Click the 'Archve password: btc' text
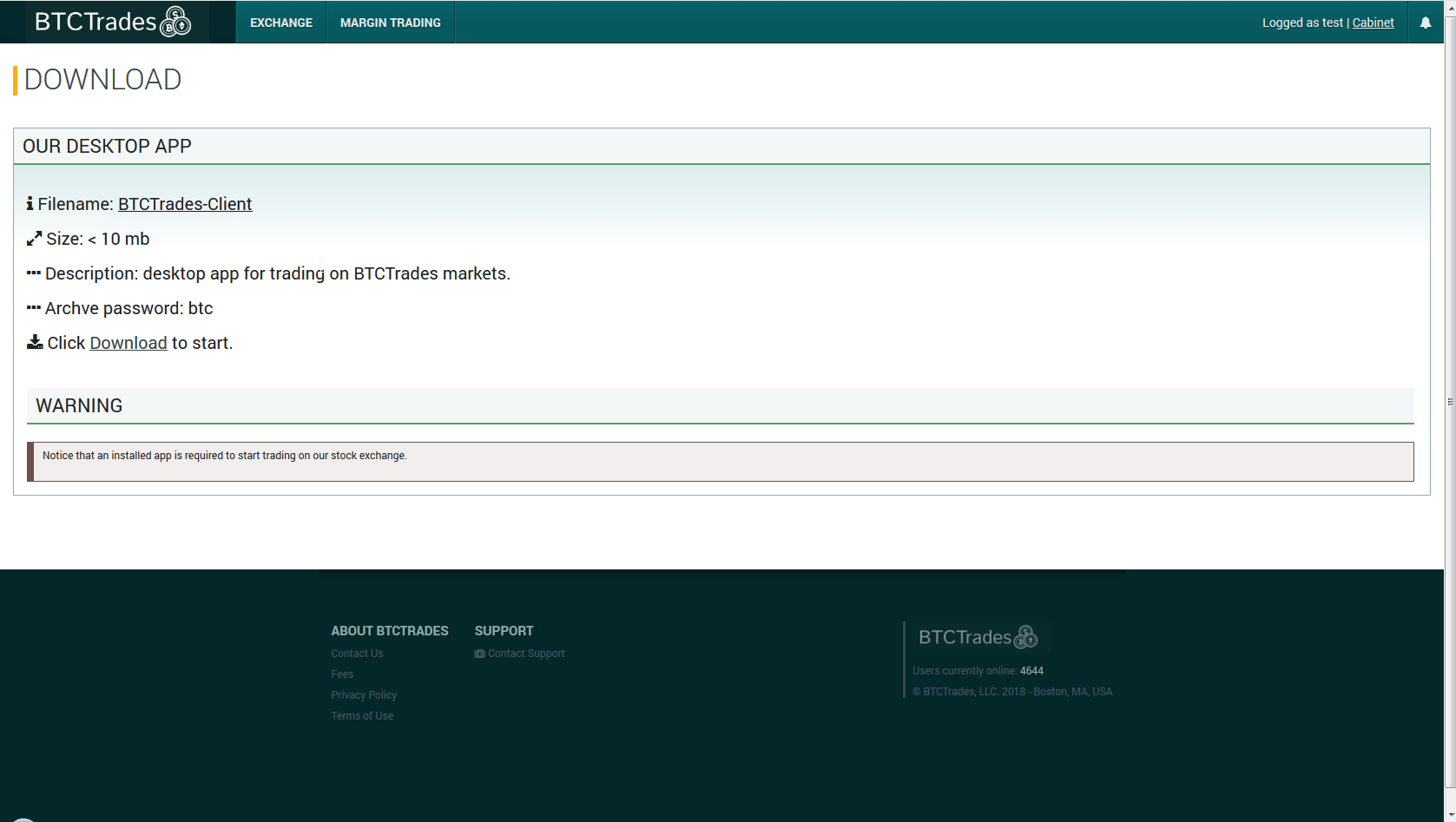Image resolution: width=1456 pixels, height=822 pixels. [x=128, y=308]
